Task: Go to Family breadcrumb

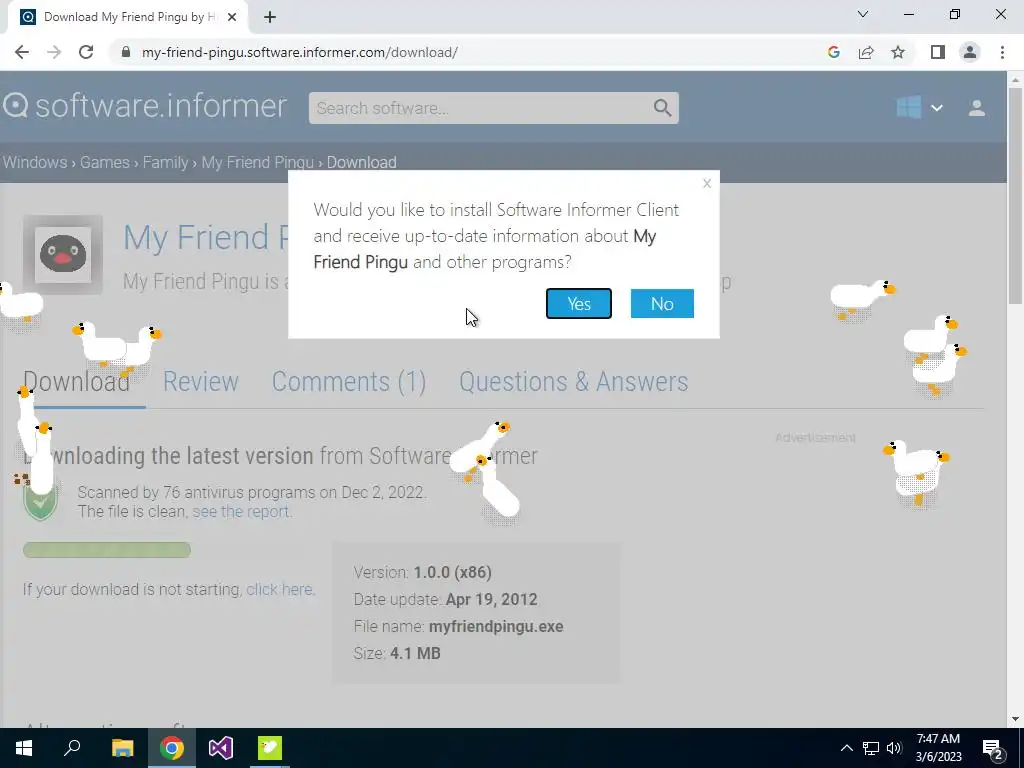Action: pyautogui.click(x=165, y=162)
